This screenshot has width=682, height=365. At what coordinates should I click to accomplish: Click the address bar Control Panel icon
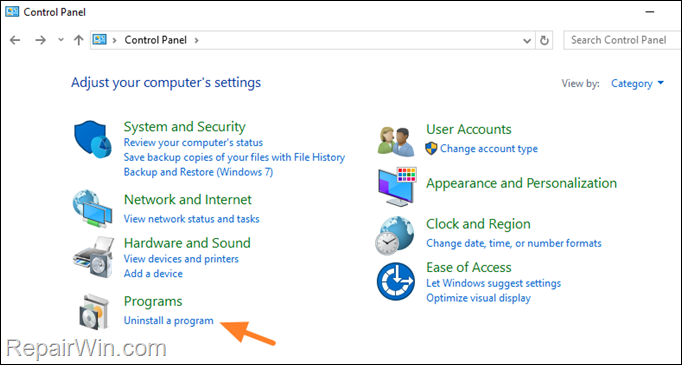(100, 40)
